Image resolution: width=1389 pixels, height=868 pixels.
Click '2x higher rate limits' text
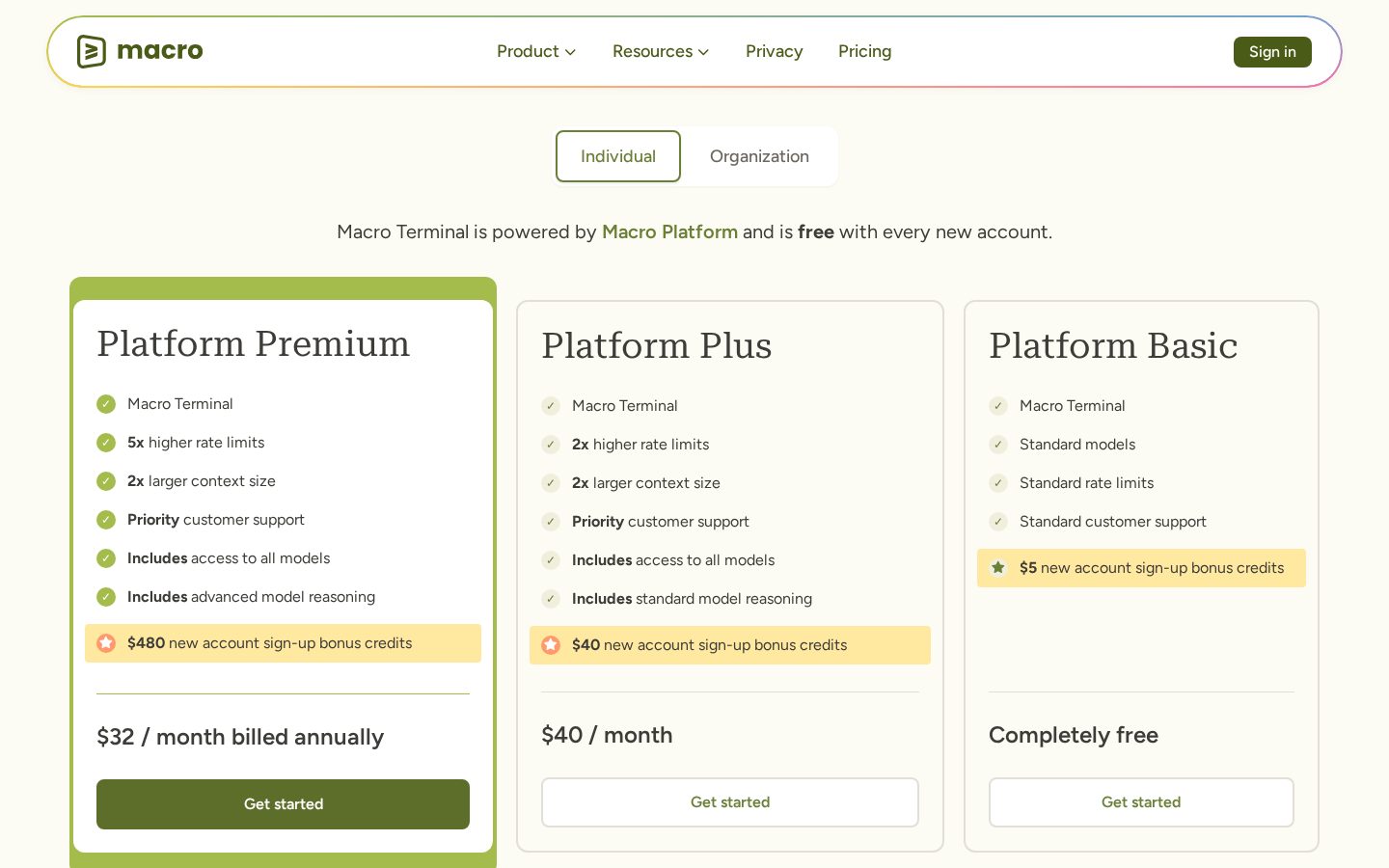coord(640,445)
